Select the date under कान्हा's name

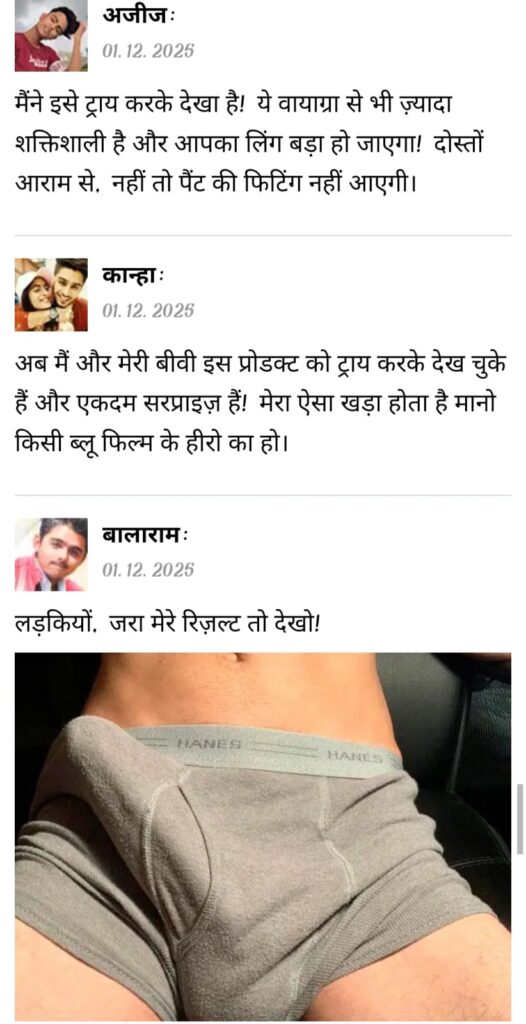pyautogui.click(x=148, y=310)
